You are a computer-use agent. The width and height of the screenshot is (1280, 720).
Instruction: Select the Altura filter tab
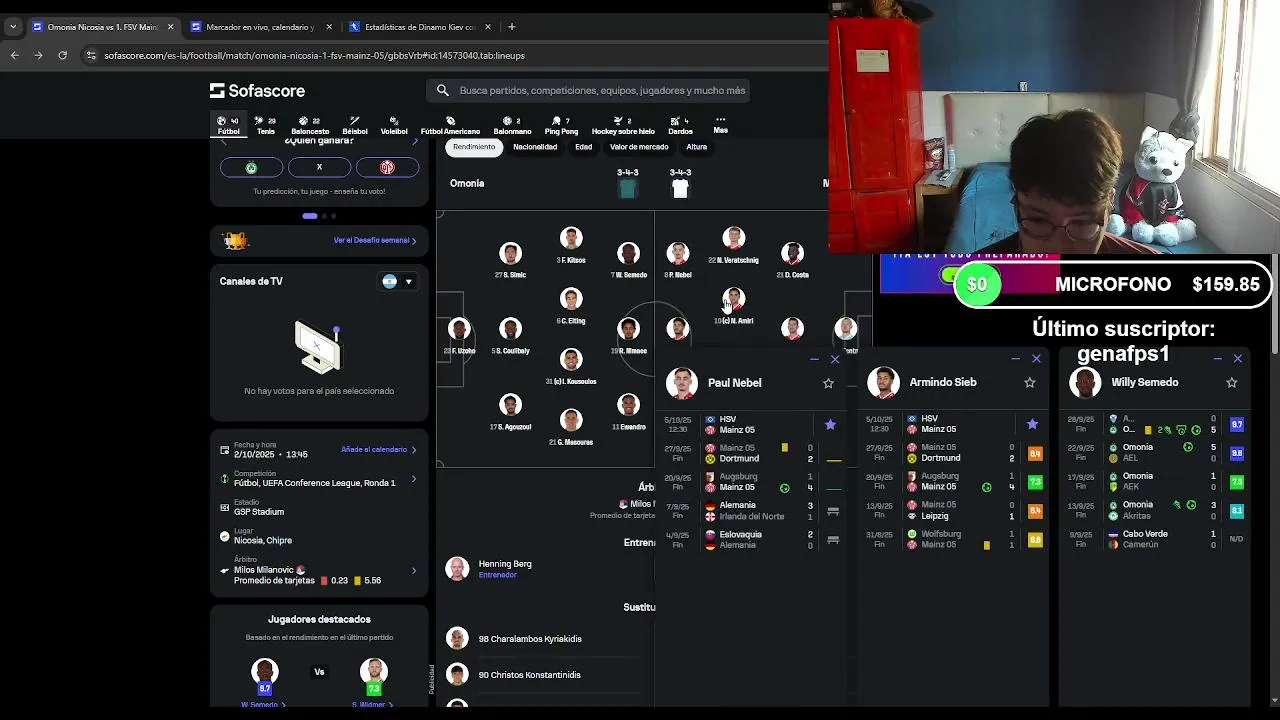[697, 147]
